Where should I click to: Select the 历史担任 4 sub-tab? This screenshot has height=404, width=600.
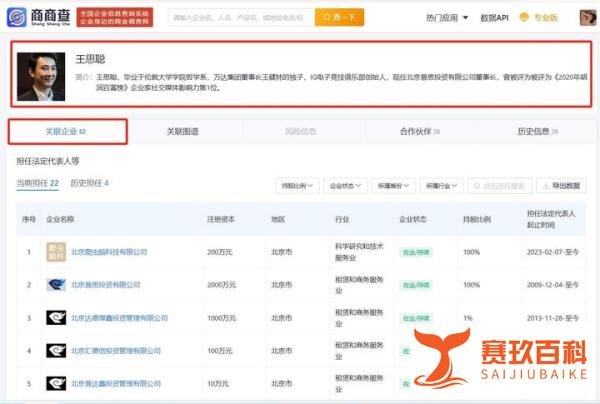[x=90, y=183]
